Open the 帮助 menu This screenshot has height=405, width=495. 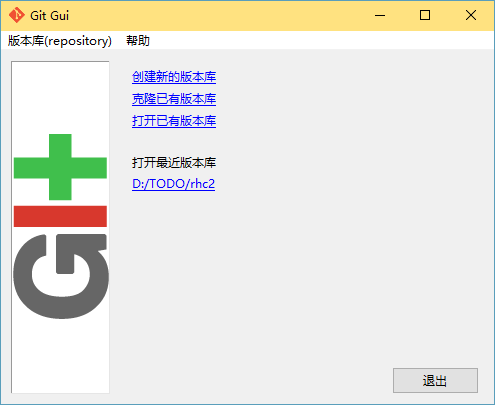click(138, 41)
